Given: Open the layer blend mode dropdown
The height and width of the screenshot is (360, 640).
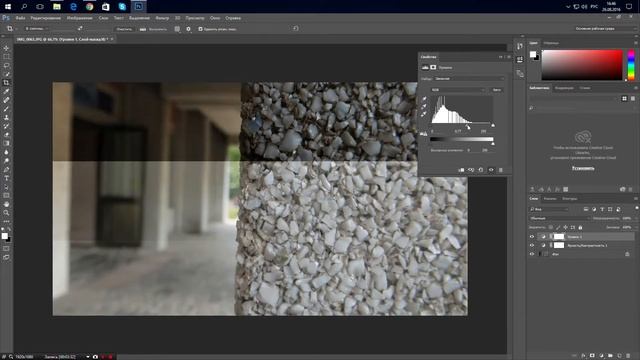Looking at the screenshot, I should coord(559,218).
